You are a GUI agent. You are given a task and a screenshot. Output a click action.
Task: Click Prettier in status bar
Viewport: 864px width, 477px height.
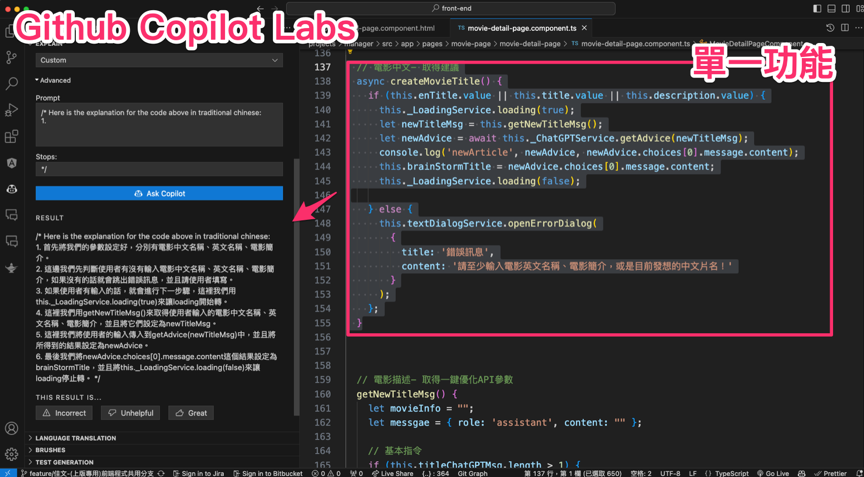coord(830,473)
